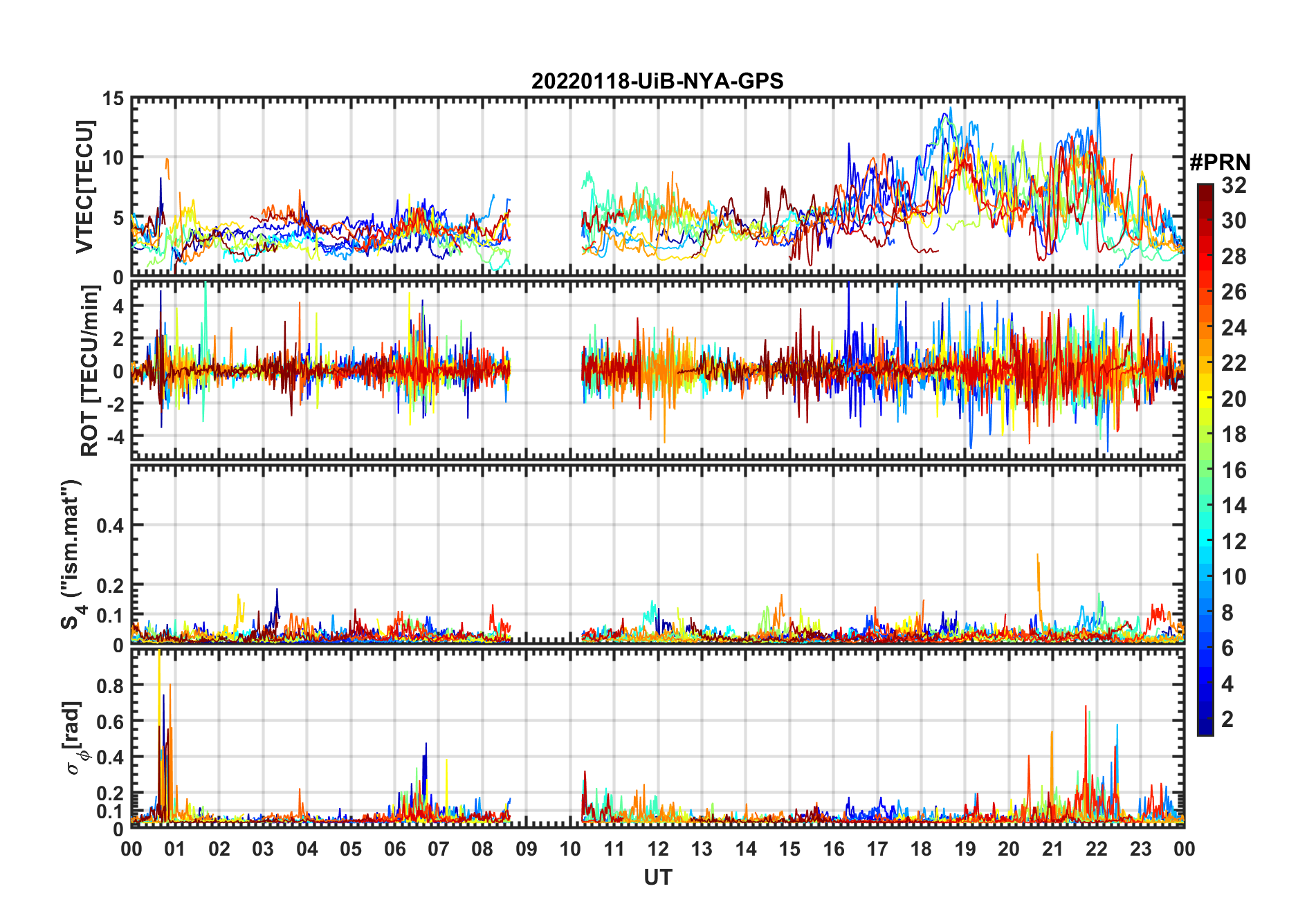Click the VTEC[TECU] y-axis label
Image resolution: width=1316 pixels, height=920 pixels.
point(84,187)
